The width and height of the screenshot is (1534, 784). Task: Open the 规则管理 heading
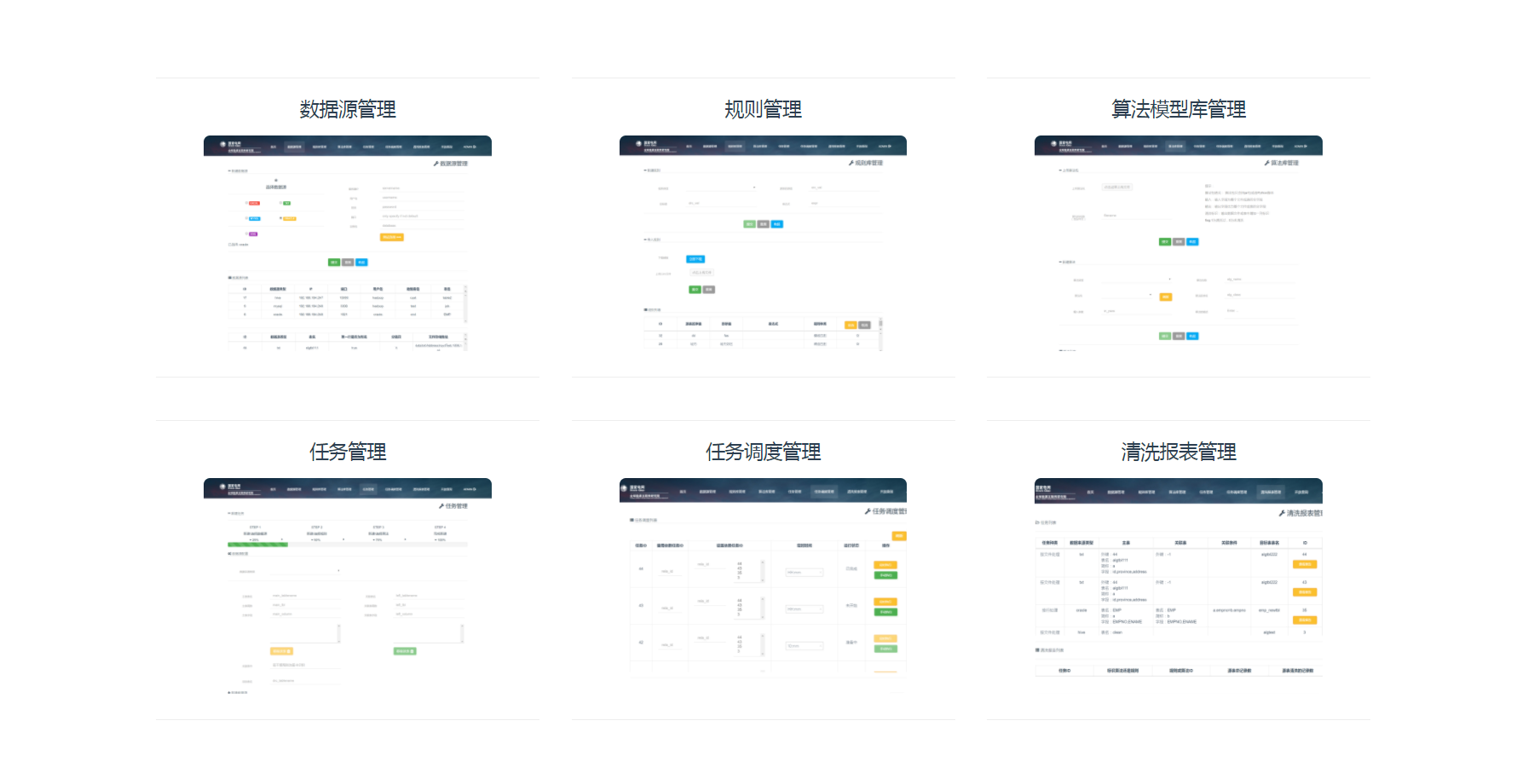(x=763, y=109)
